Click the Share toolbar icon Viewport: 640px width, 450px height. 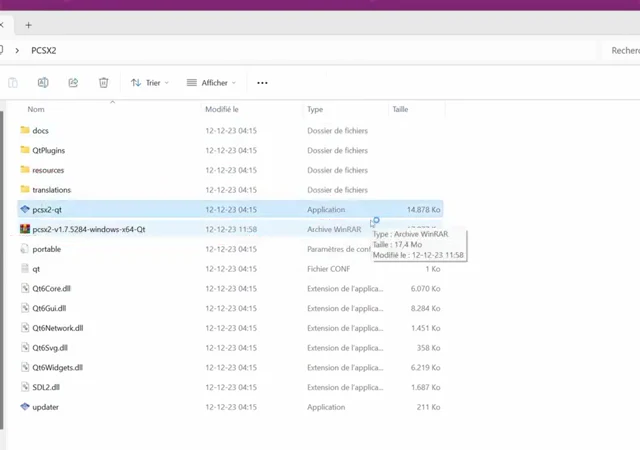click(73, 83)
